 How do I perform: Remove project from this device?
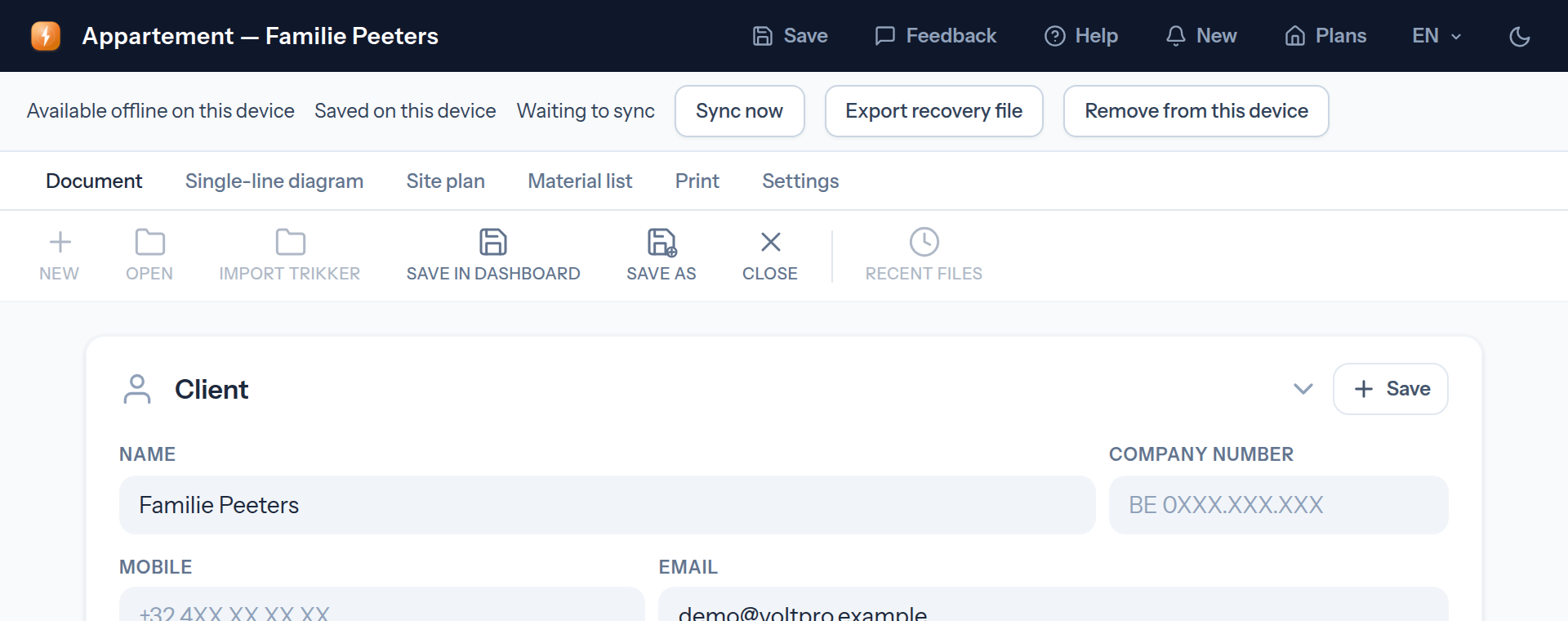(x=1196, y=111)
